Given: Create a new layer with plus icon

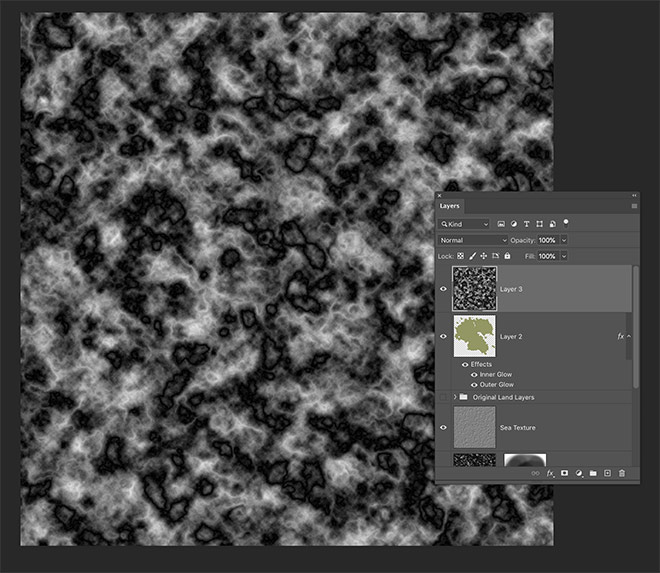Looking at the screenshot, I should (x=607, y=472).
